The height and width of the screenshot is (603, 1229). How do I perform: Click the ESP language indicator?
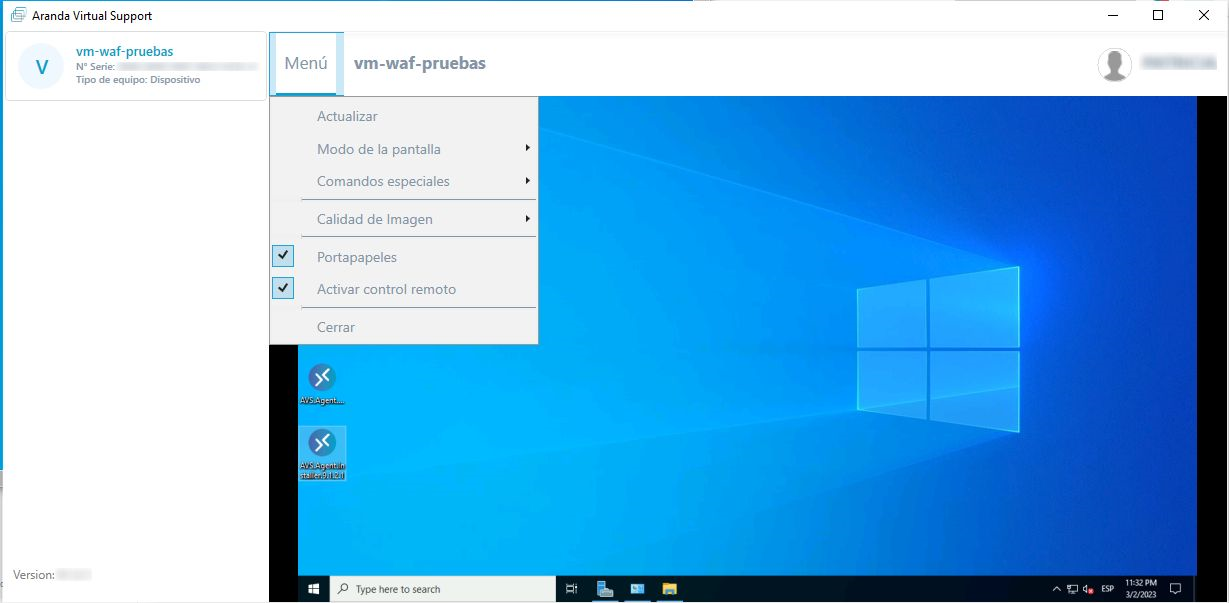1107,589
